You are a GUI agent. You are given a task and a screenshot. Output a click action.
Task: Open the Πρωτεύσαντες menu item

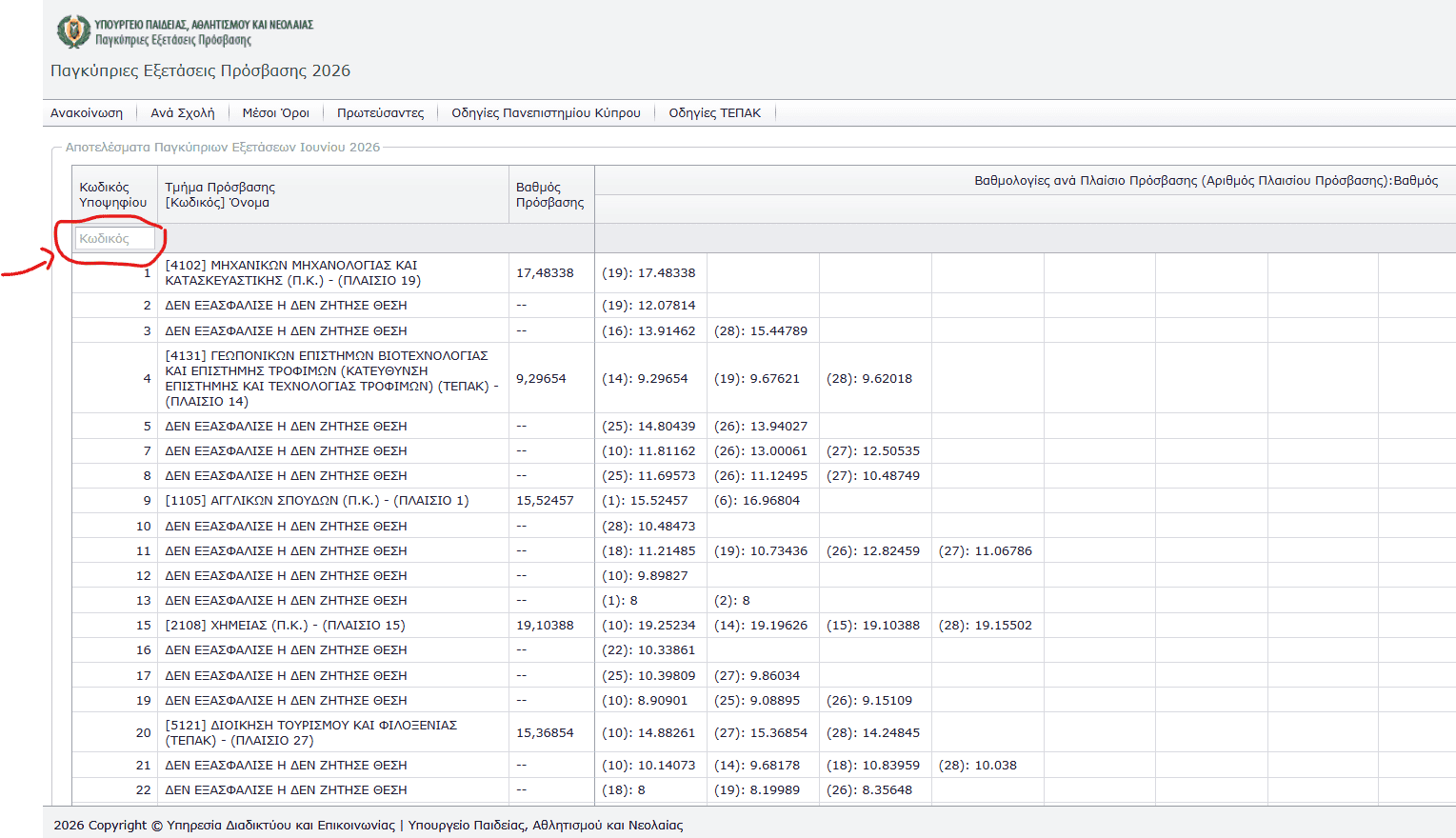[x=381, y=112]
